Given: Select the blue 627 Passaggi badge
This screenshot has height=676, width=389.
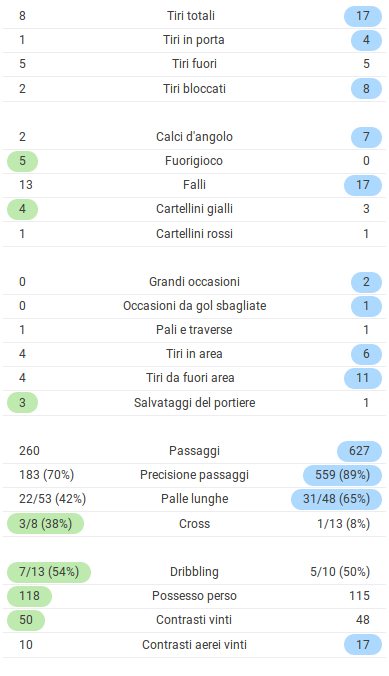Looking at the screenshot, I should point(359,451).
